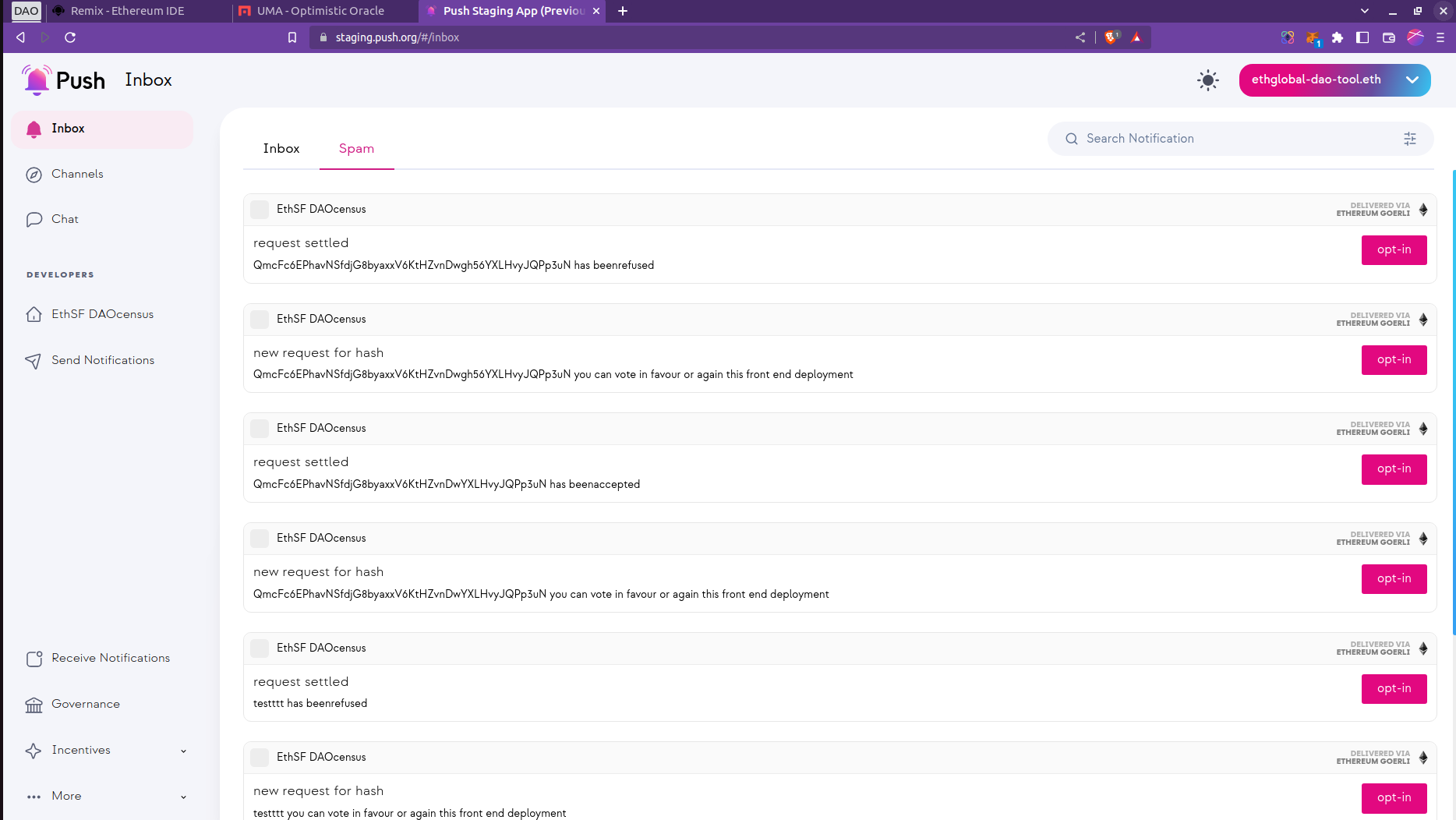This screenshot has height=820, width=1456.
Task: Reload the page
Action: [x=70, y=37]
